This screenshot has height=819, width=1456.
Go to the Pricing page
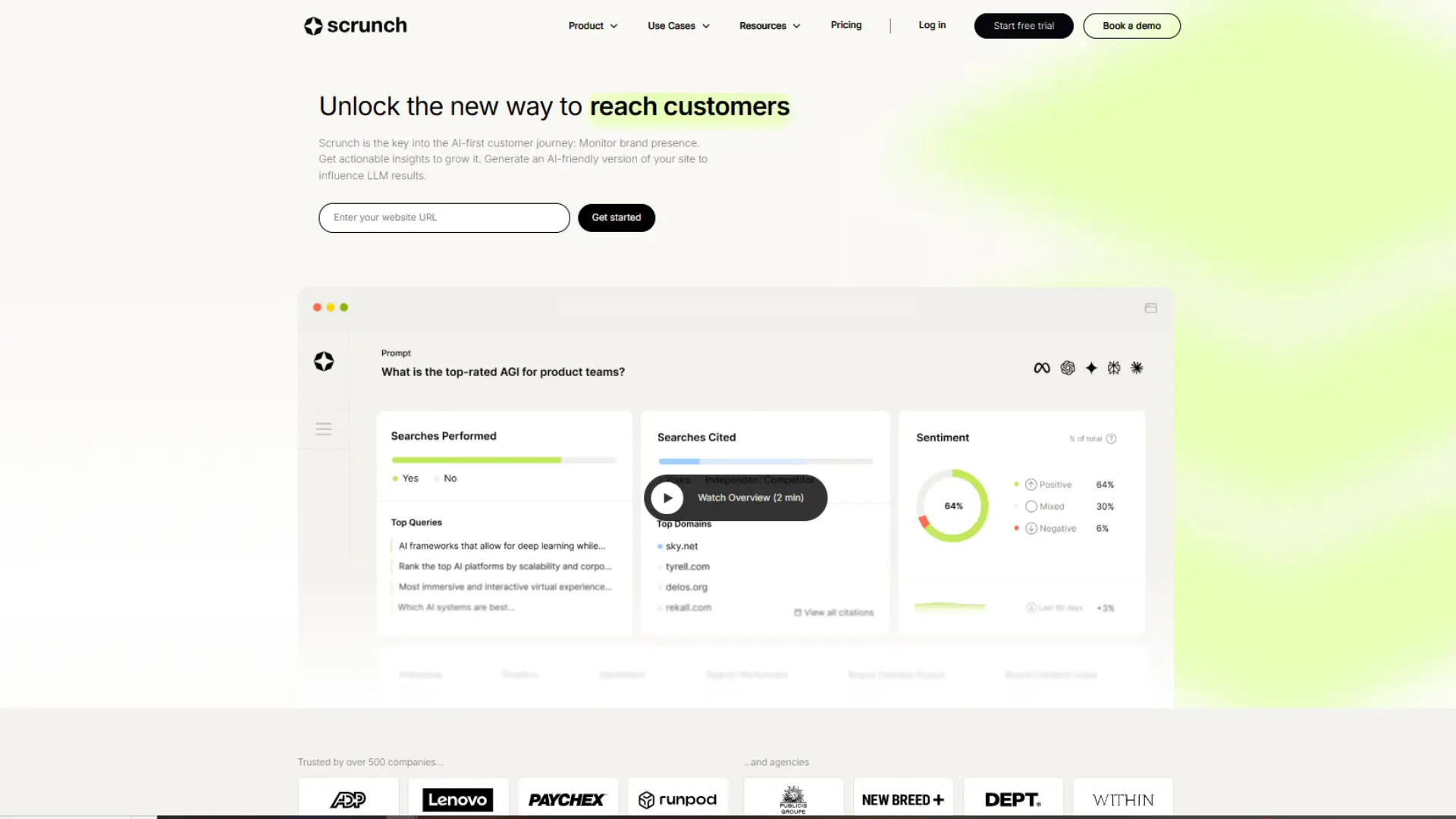(846, 25)
